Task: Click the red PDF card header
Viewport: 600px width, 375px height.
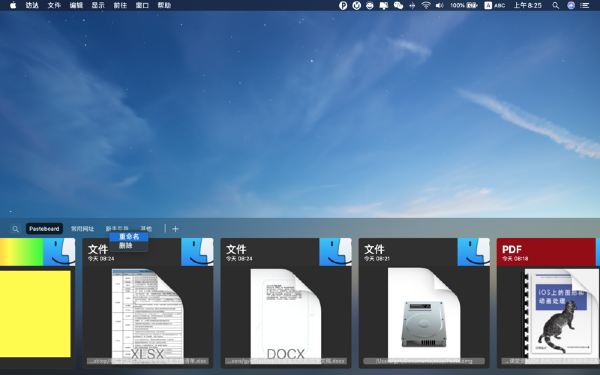Action: [x=546, y=252]
